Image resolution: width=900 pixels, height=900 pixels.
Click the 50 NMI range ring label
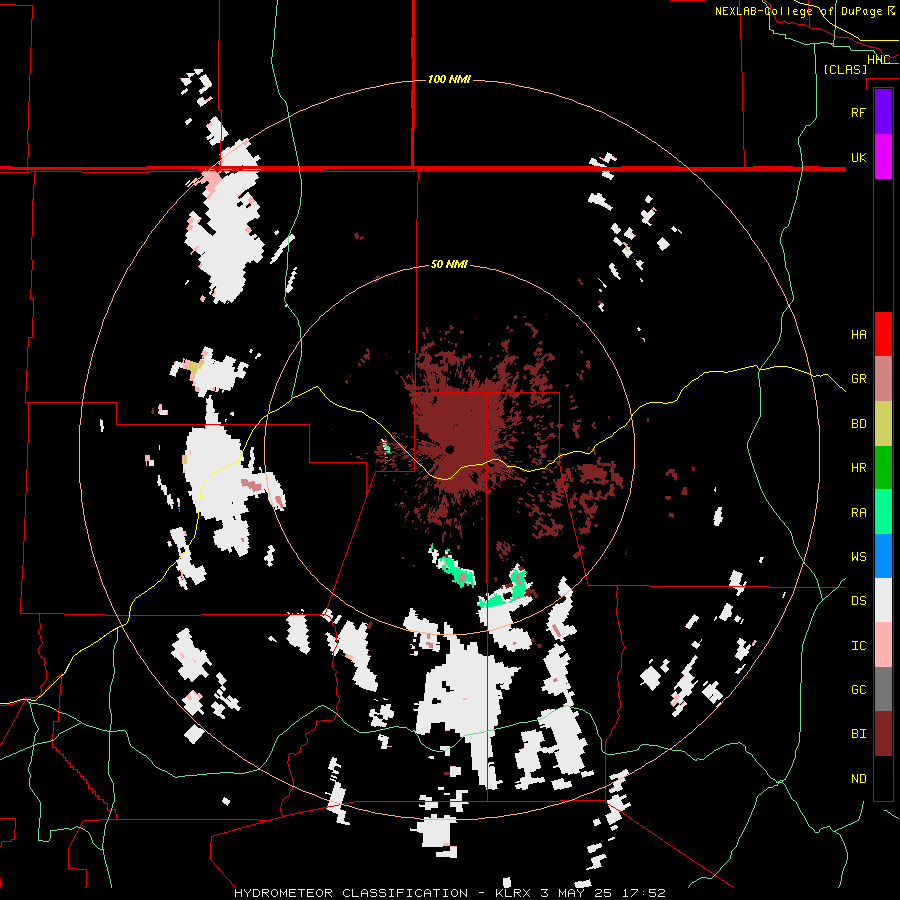pos(449,264)
